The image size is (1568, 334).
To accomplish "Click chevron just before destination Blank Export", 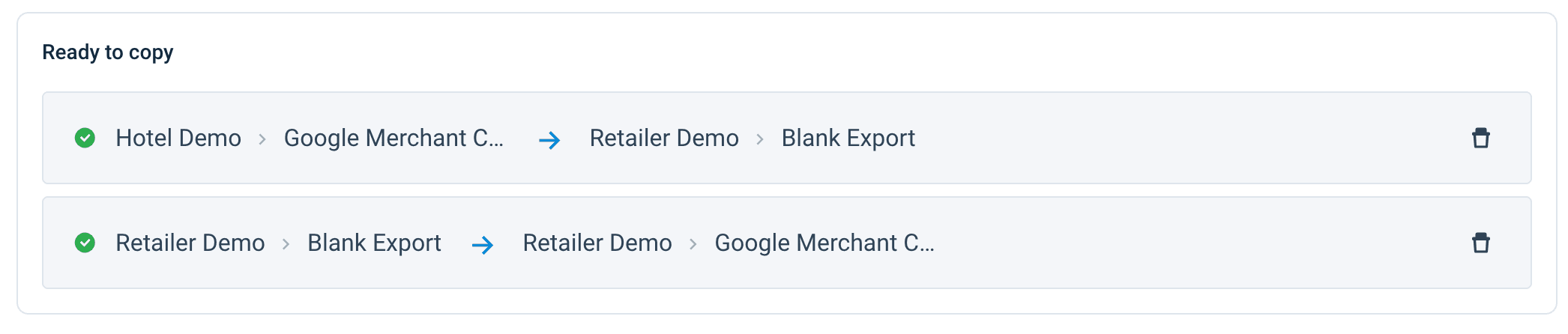I will pos(760,139).
